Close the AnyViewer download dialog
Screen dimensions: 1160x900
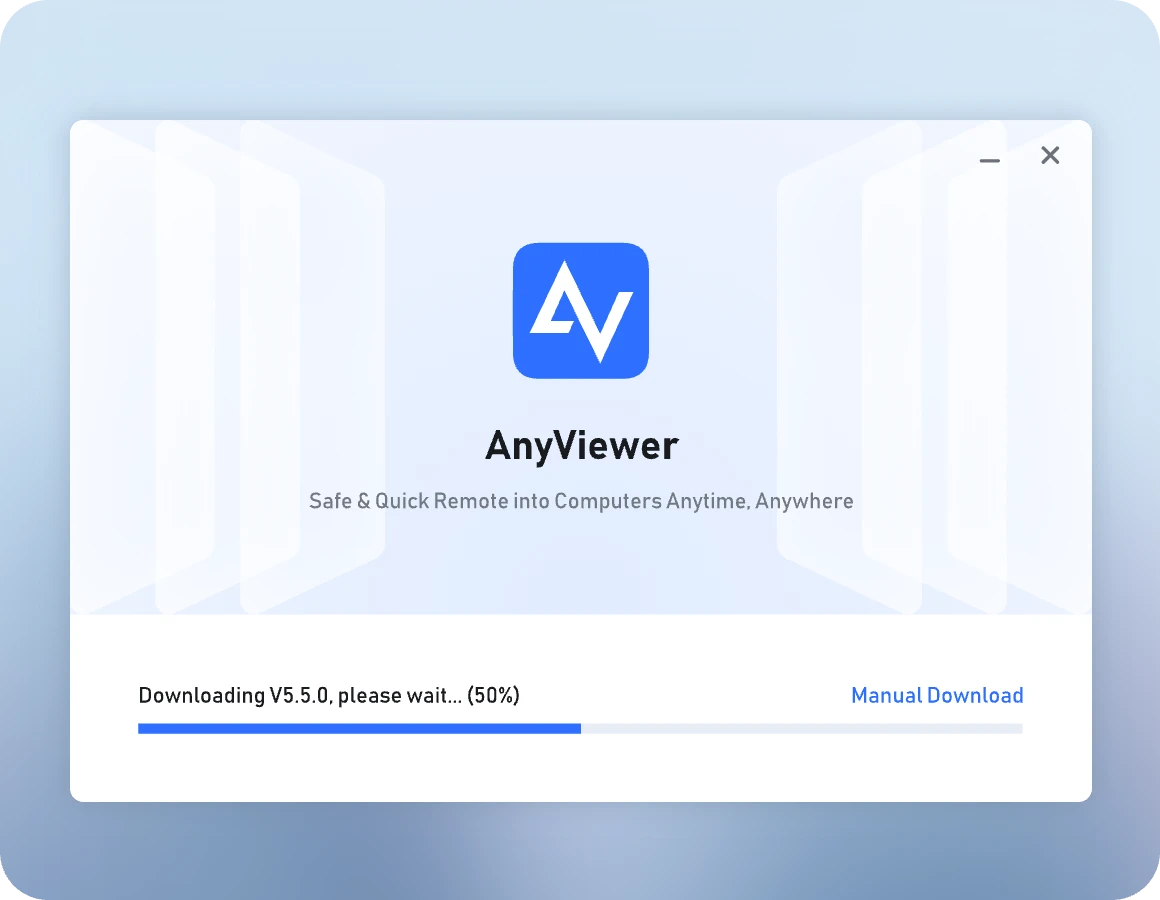pyautogui.click(x=1050, y=155)
